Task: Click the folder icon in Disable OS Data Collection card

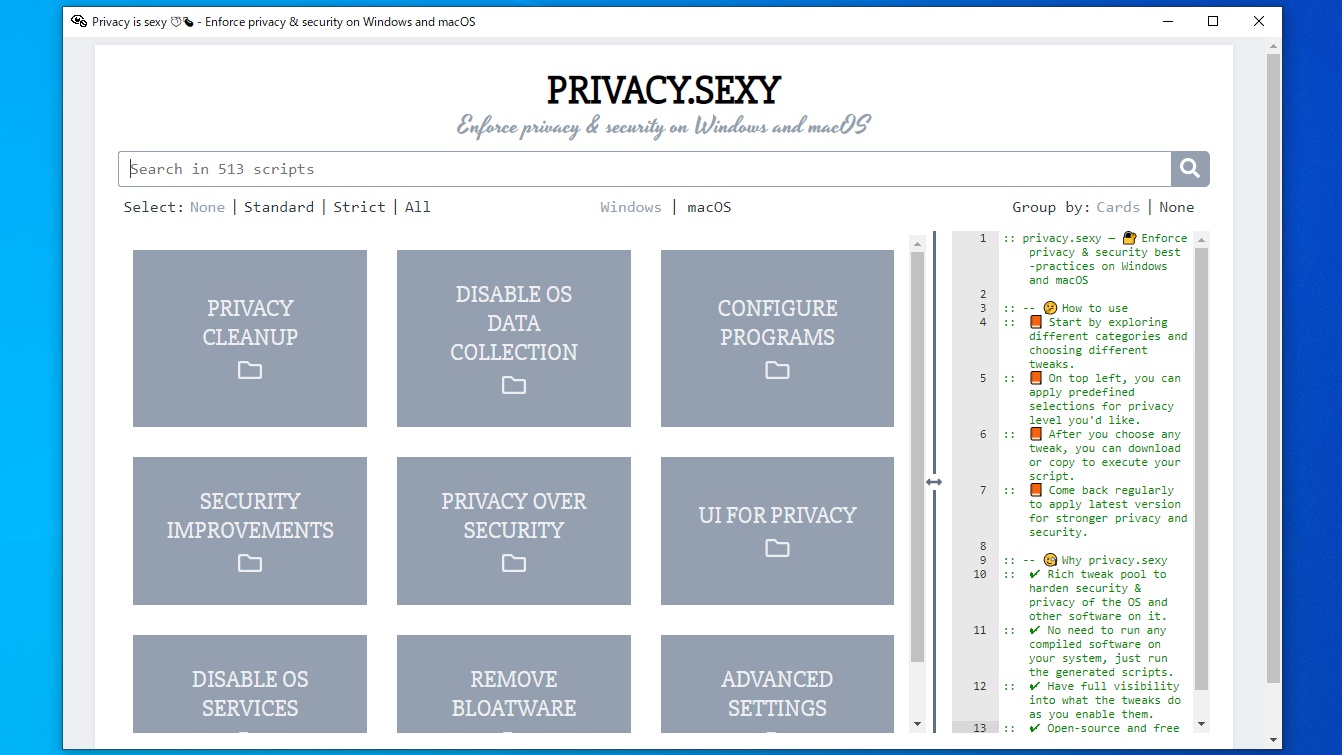Action: point(514,385)
